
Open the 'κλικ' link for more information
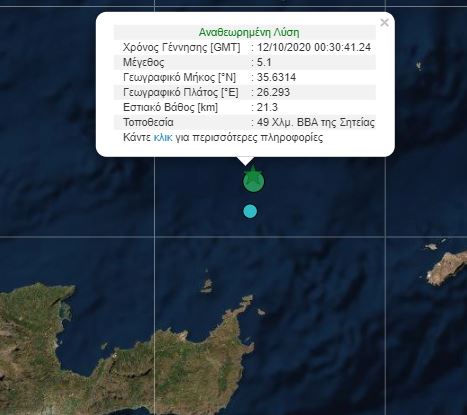coord(163,137)
